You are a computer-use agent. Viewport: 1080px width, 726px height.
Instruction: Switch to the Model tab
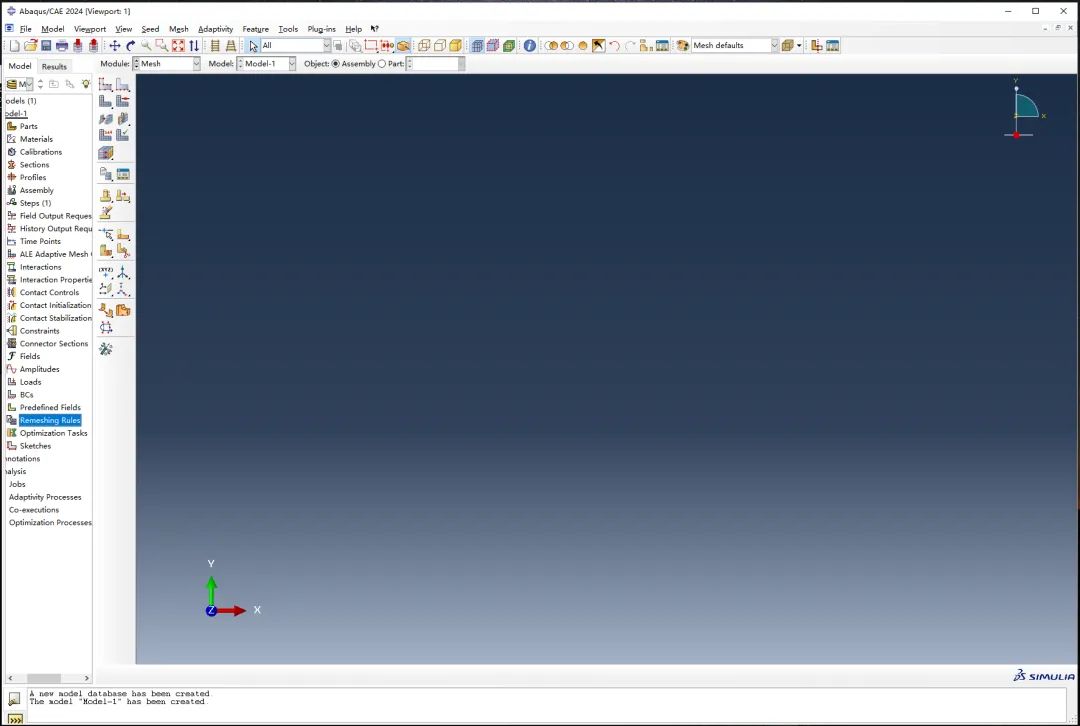pos(19,66)
